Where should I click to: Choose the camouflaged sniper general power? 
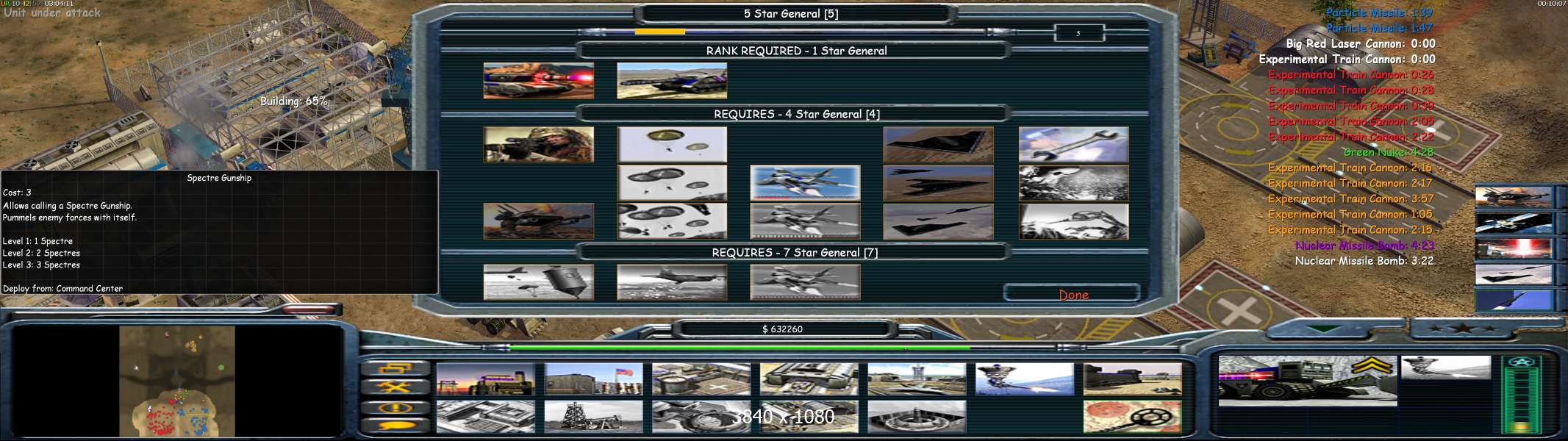[538, 144]
